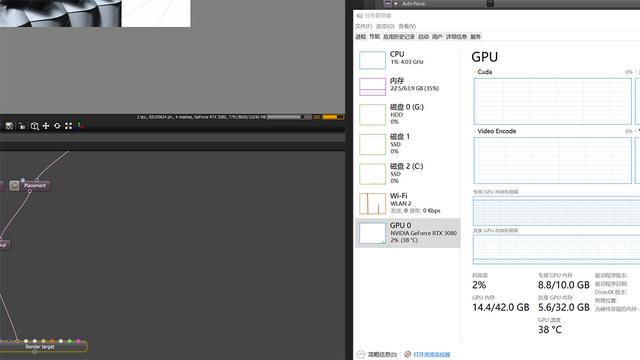Click the leftmost render viewport toolbar icon
640x360 pixels.
[x=9, y=126]
